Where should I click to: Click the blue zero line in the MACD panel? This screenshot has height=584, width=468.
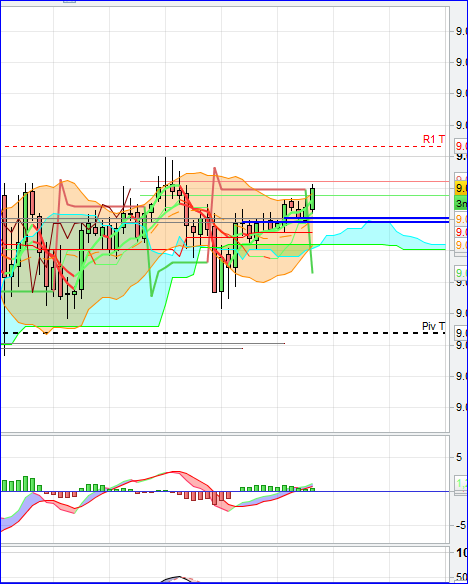pyautogui.click(x=225, y=491)
